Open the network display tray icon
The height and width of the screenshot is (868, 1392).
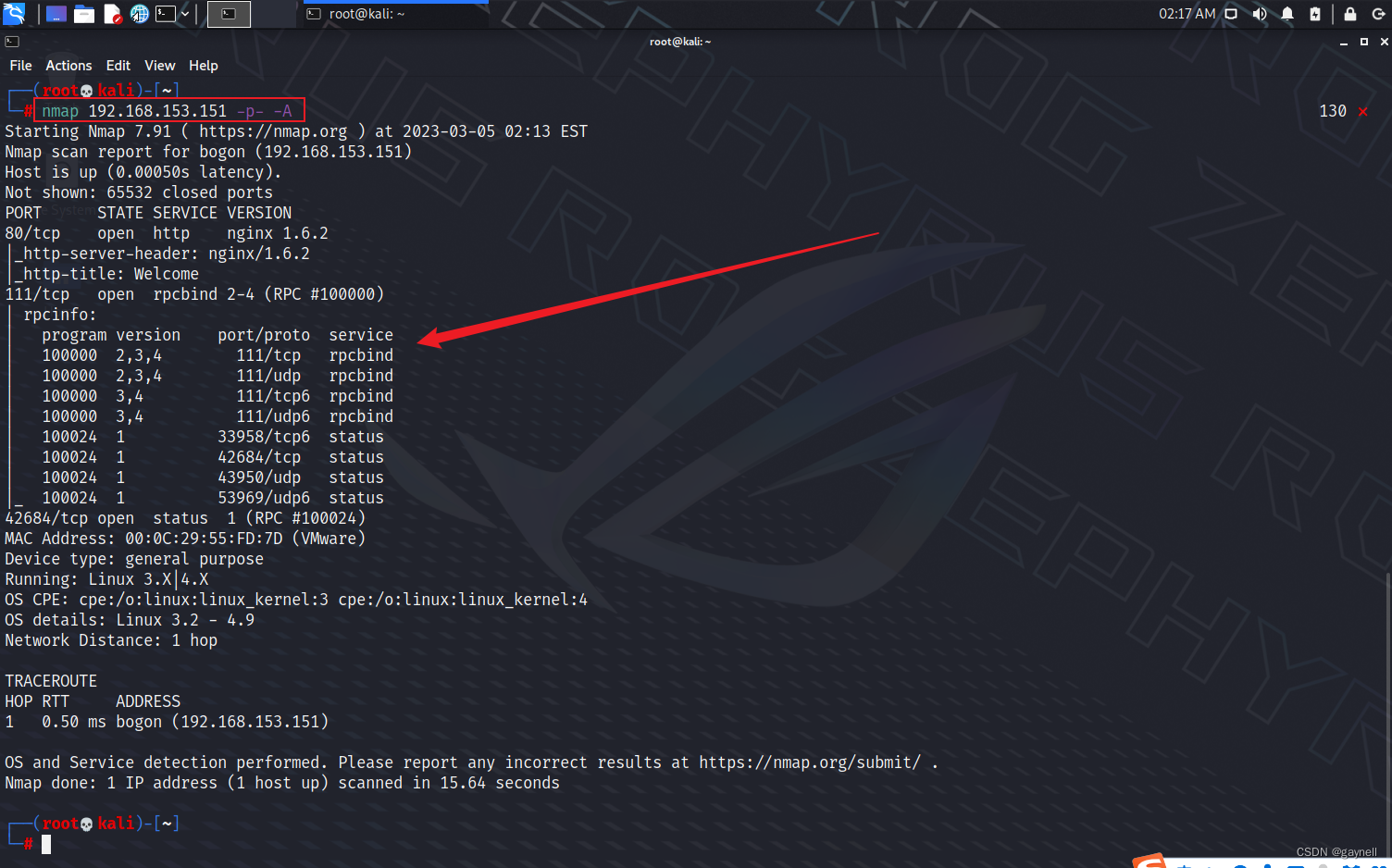tap(1231, 14)
